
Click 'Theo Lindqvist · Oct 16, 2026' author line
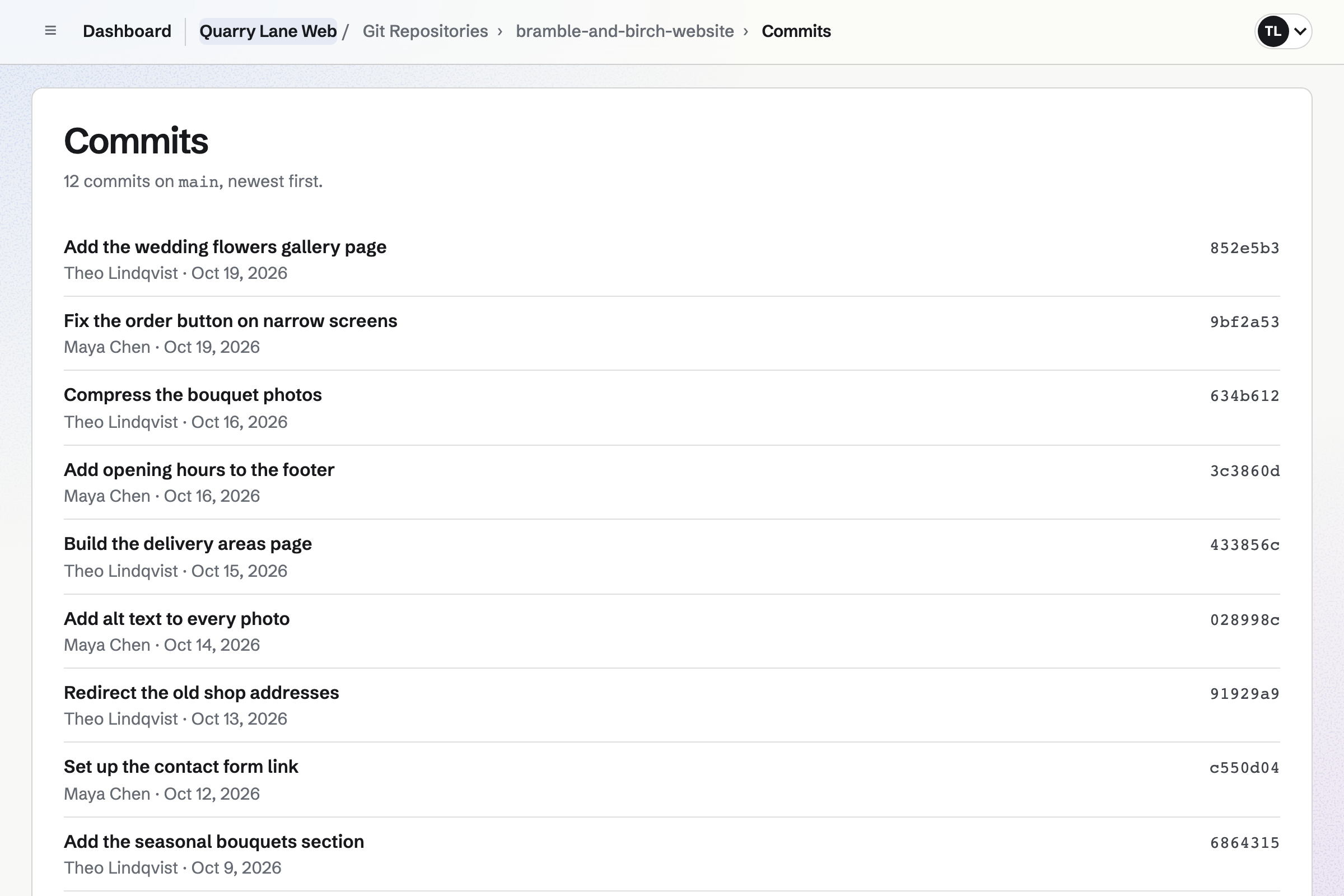pyautogui.click(x=175, y=422)
